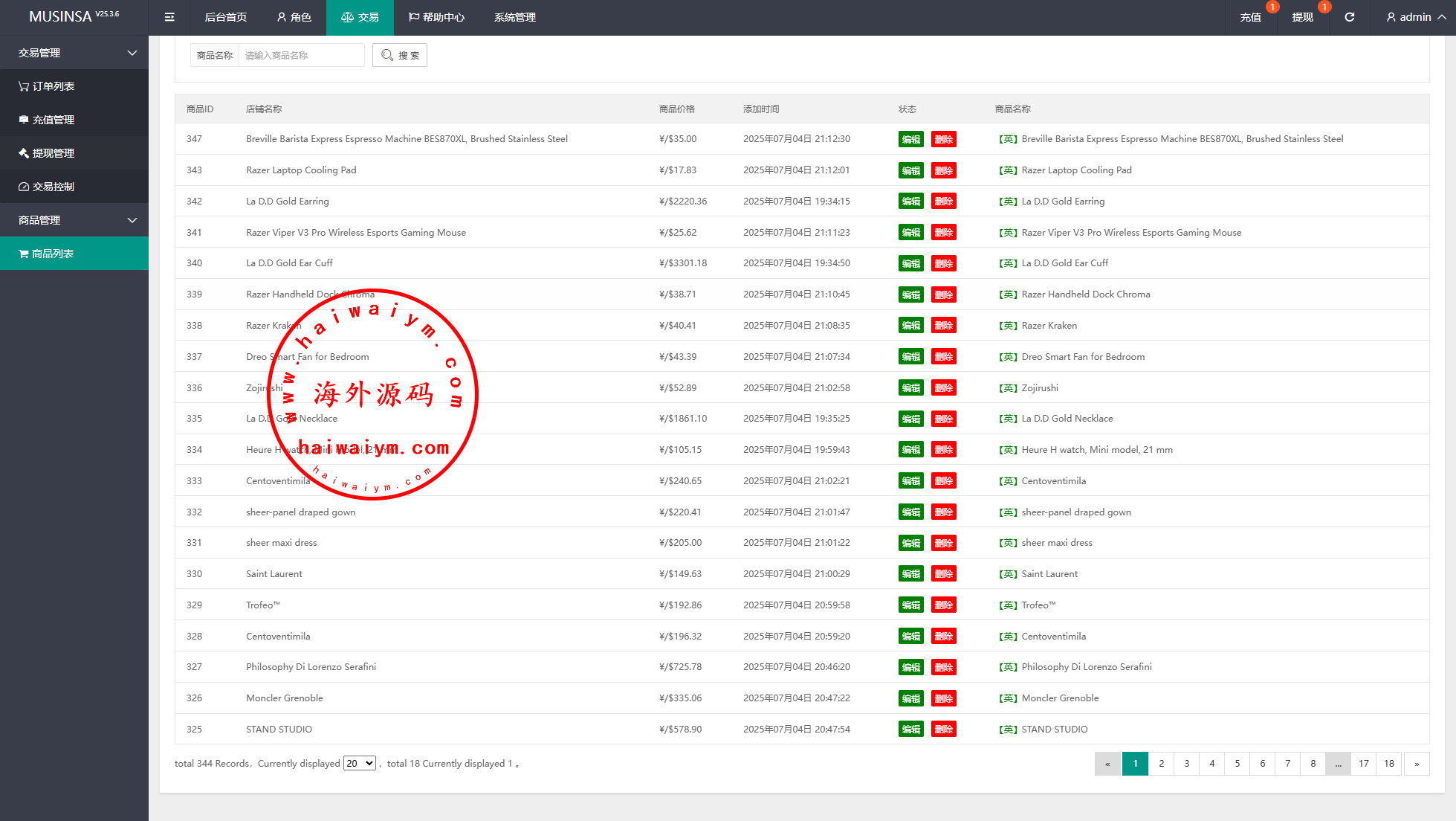Open 交易控制 with the gauge icon
This screenshot has width=1456, height=821.
tap(52, 187)
